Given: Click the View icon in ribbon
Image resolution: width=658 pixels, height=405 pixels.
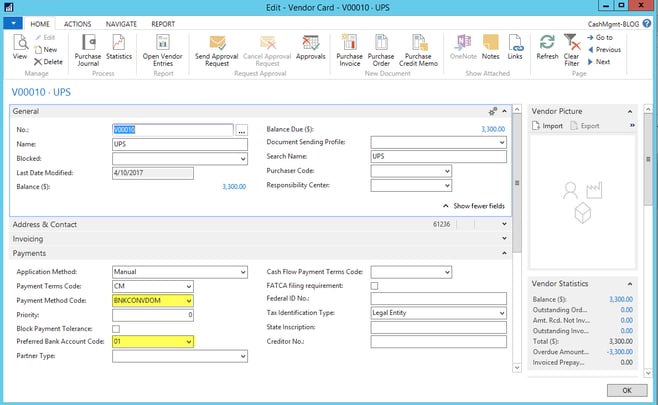Looking at the screenshot, I should (20, 47).
